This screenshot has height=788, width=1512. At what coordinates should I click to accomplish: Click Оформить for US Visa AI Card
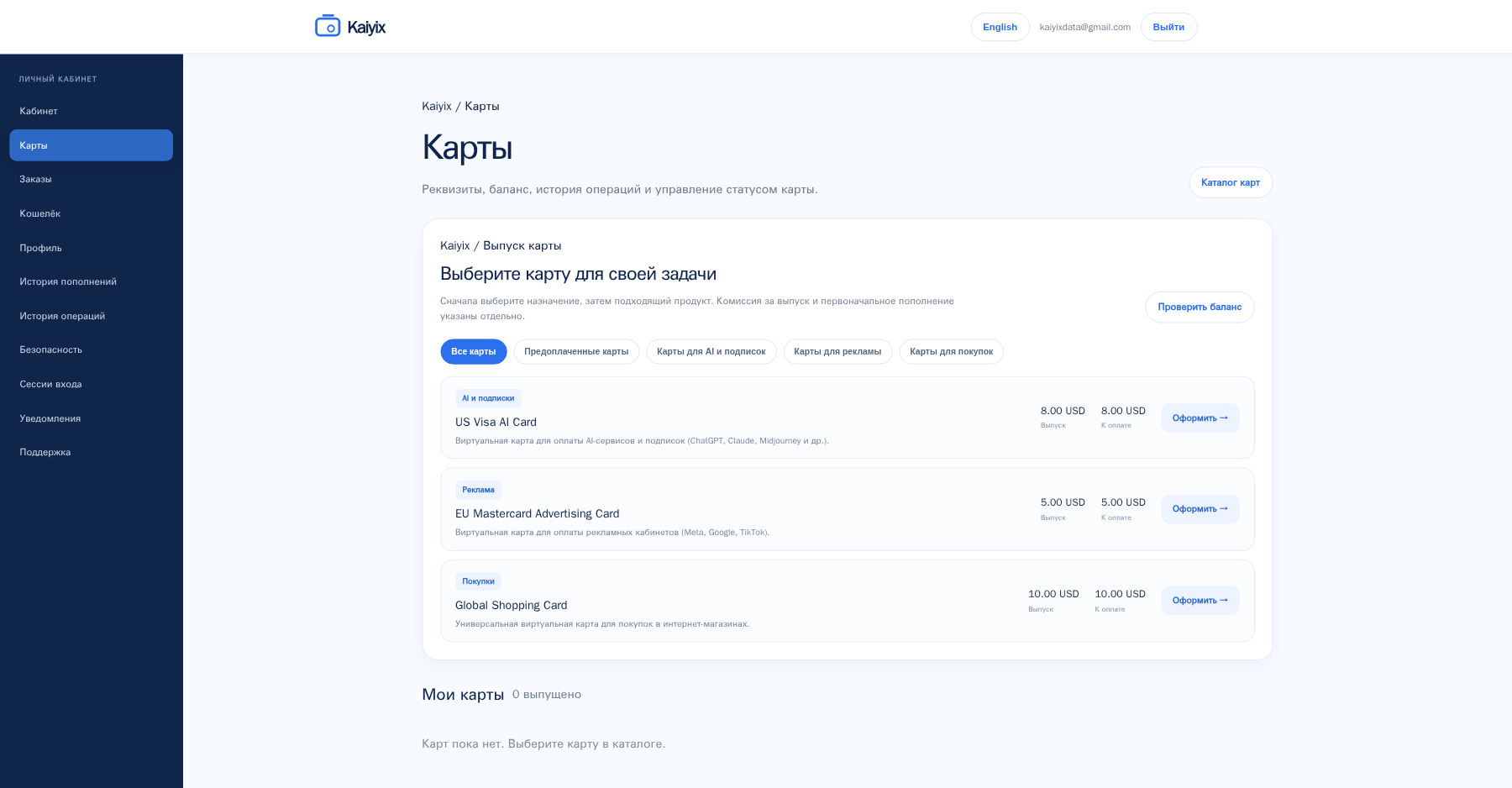pos(1200,418)
